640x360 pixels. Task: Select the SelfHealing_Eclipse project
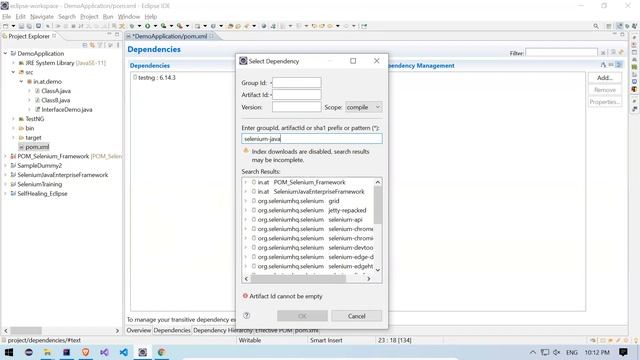coord(42,194)
